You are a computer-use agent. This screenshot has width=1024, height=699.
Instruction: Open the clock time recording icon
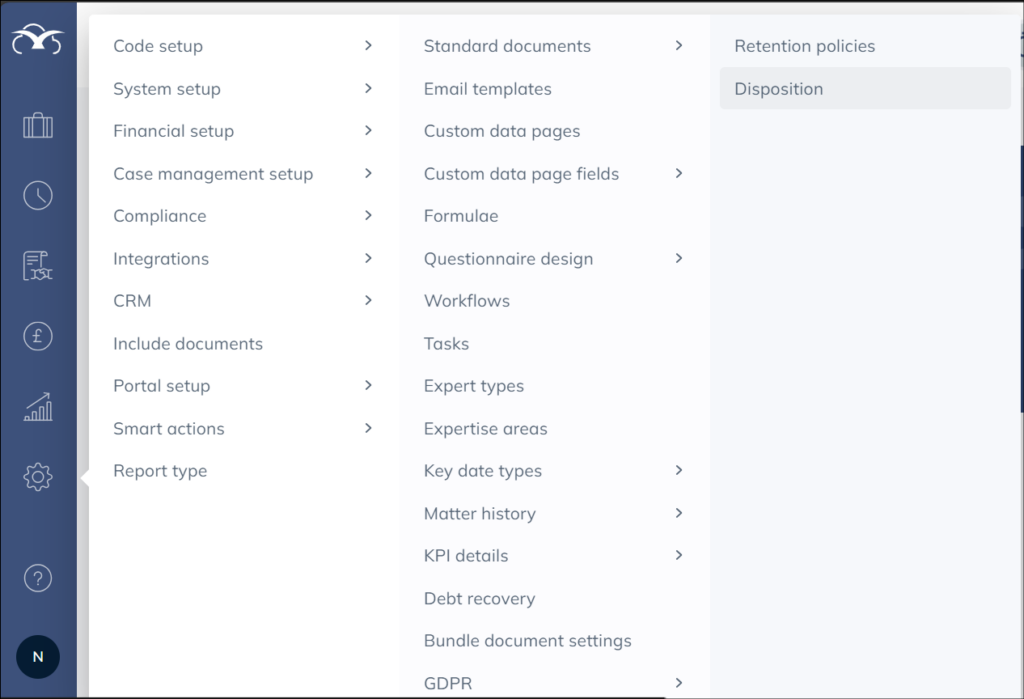(38, 195)
